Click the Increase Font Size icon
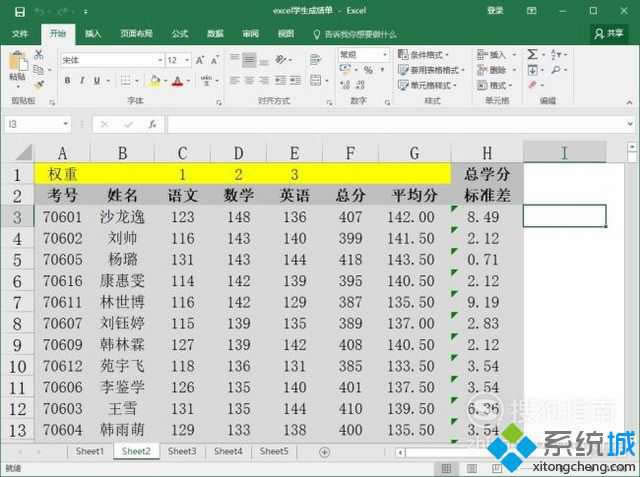 tap(200, 60)
